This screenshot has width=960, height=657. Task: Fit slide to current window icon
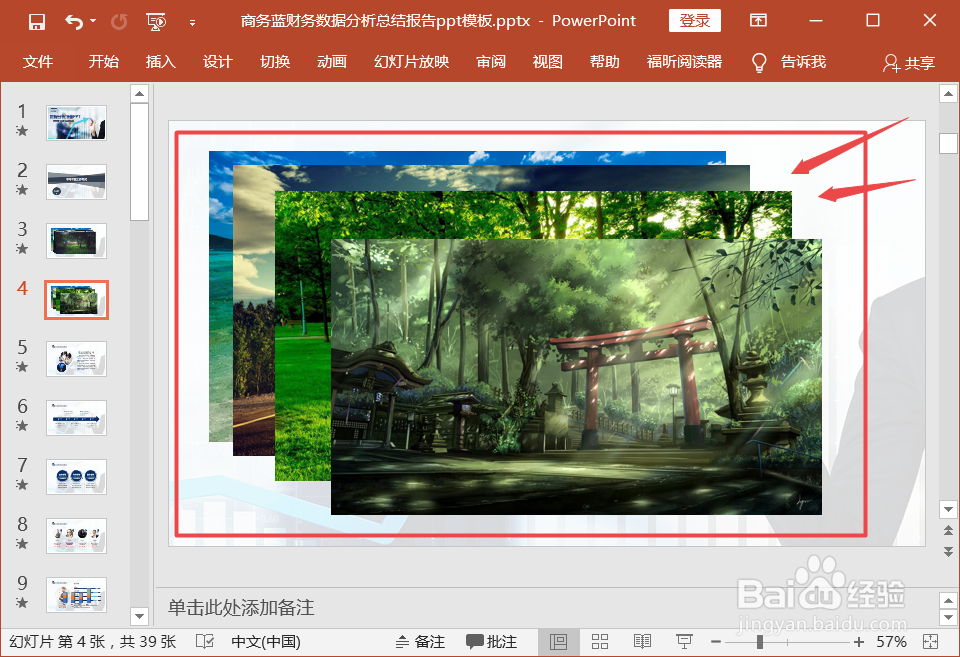point(930,642)
